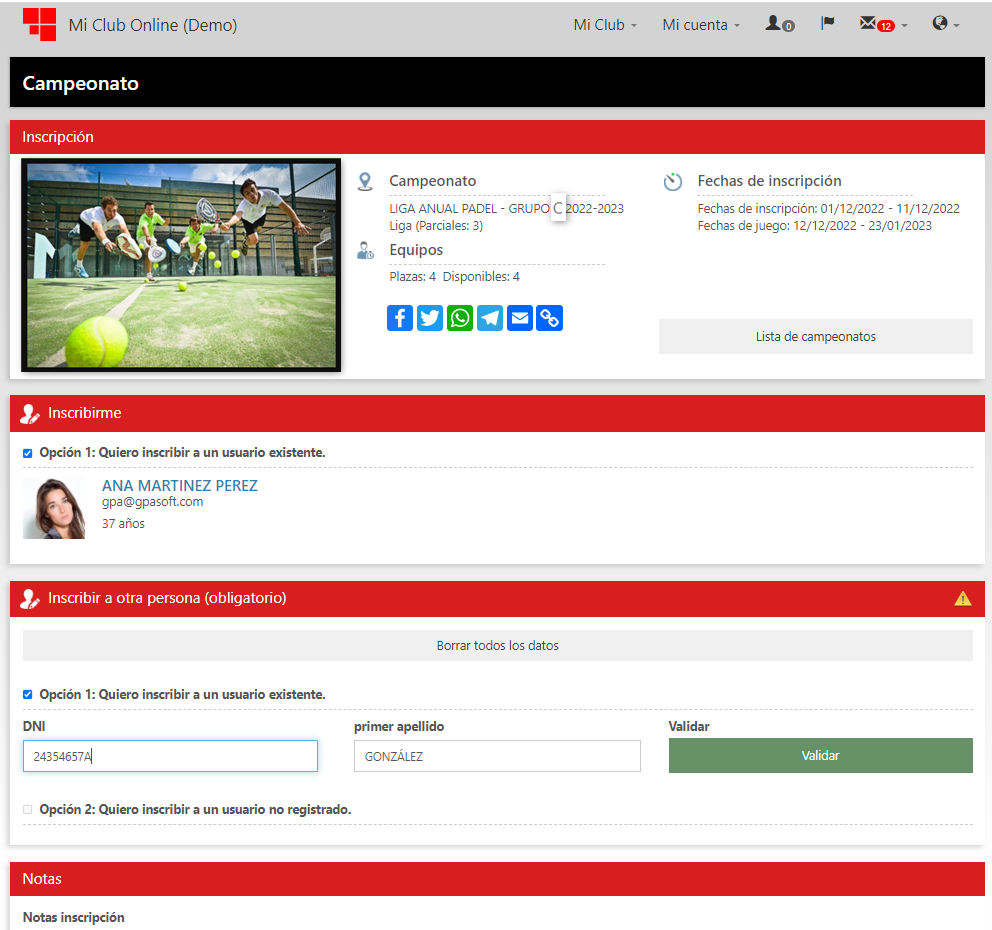Share championship via Twitter icon
The image size is (992, 930).
click(x=430, y=318)
